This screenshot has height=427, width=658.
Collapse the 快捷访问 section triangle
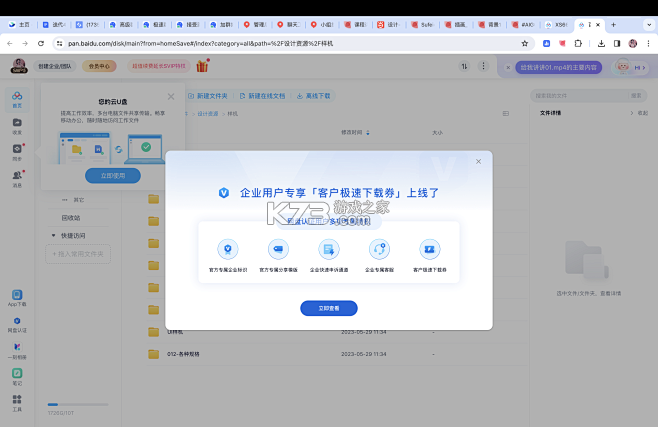click(53, 235)
